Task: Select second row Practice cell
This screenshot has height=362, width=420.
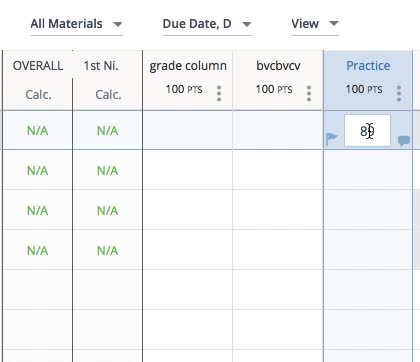Action: tap(368, 170)
